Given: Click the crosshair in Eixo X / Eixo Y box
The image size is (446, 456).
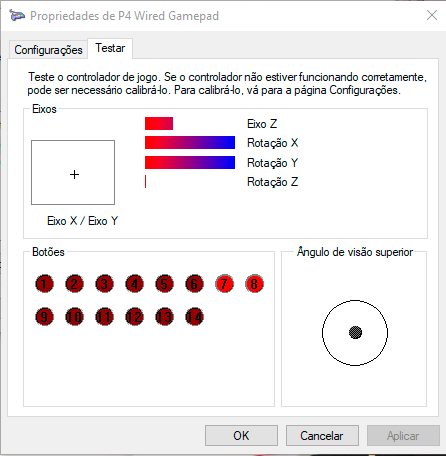Looking at the screenshot, I should pyautogui.click(x=74, y=174).
